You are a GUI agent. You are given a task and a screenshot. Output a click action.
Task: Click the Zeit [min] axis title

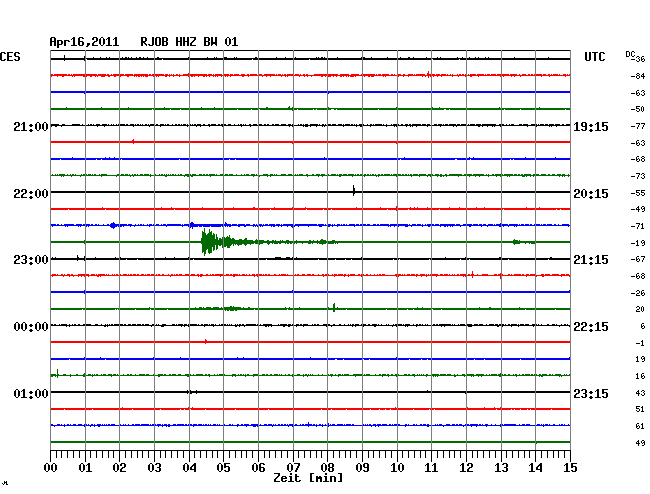click(308, 478)
